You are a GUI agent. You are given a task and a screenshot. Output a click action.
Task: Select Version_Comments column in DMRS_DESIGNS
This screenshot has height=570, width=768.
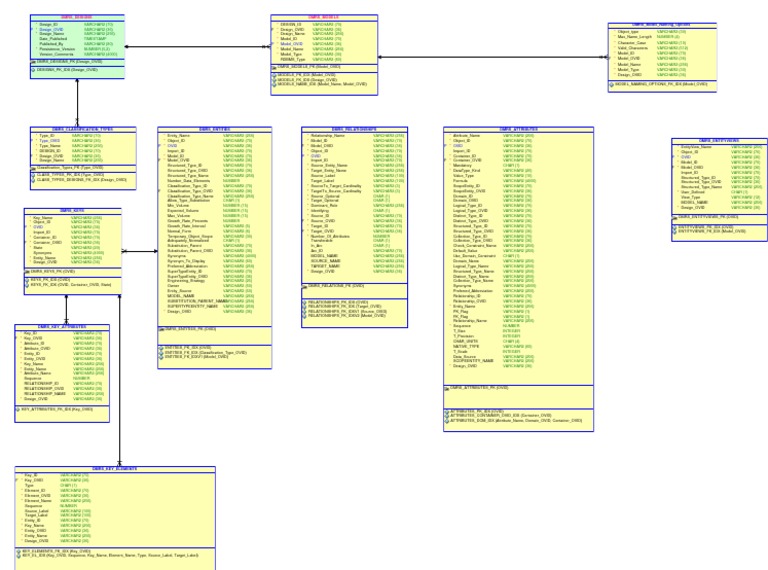77,54
